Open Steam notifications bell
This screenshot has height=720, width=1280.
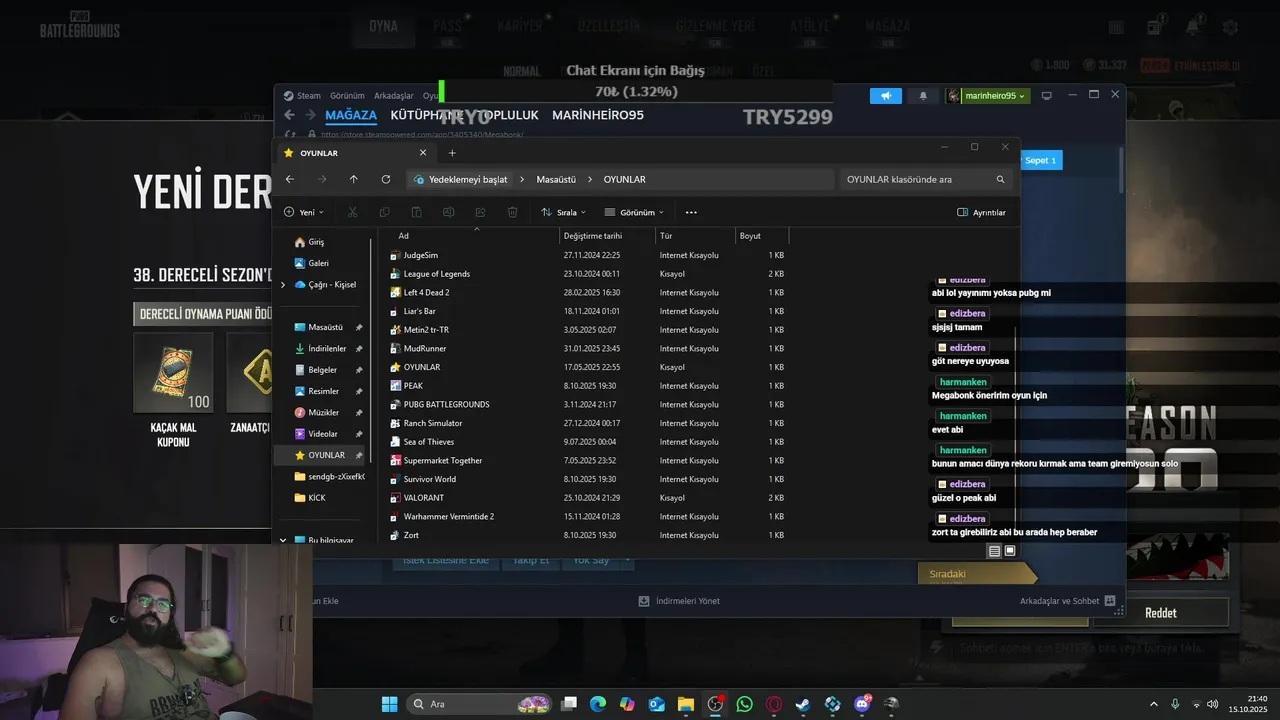923,96
